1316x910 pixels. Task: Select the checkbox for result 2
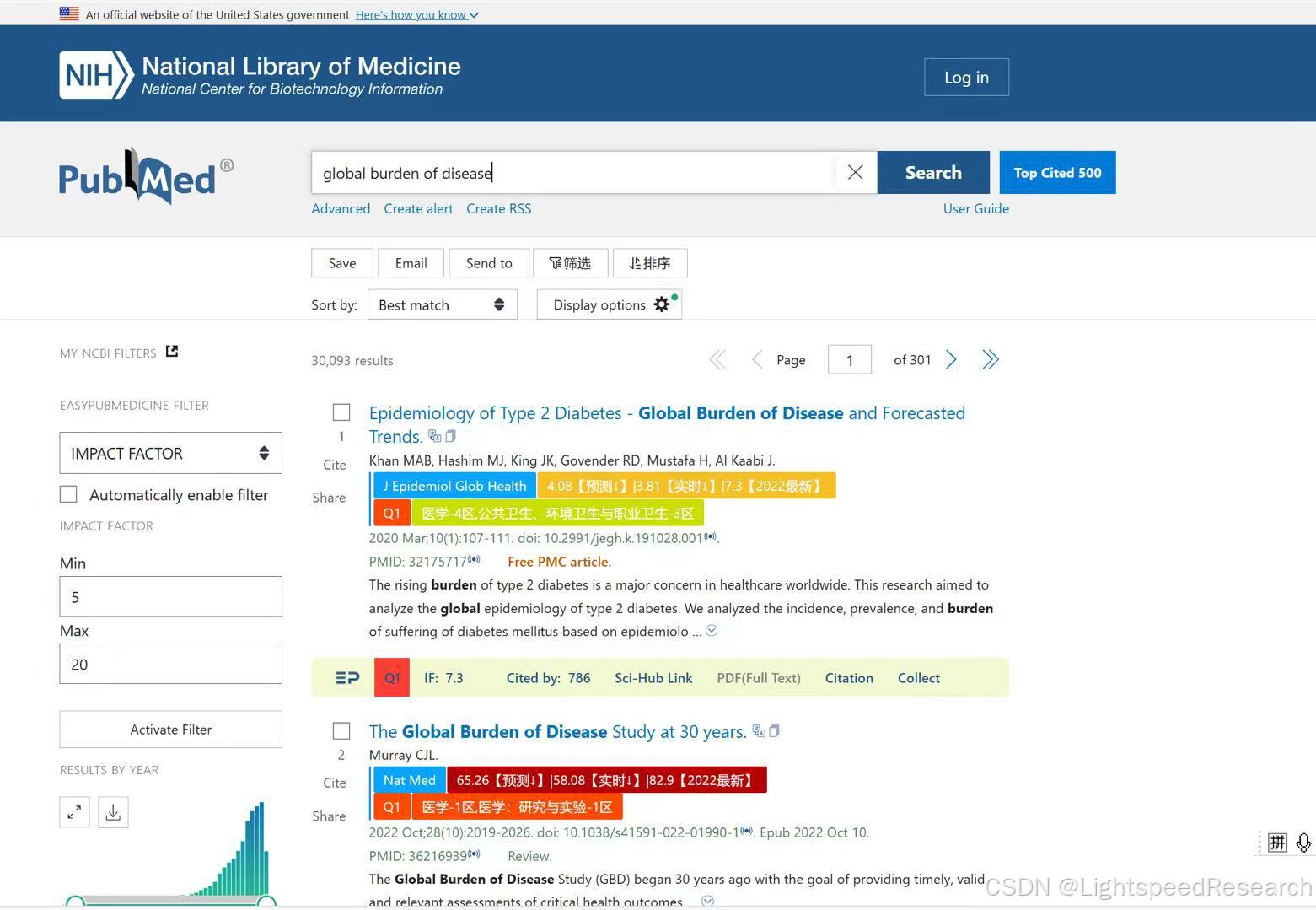341,731
